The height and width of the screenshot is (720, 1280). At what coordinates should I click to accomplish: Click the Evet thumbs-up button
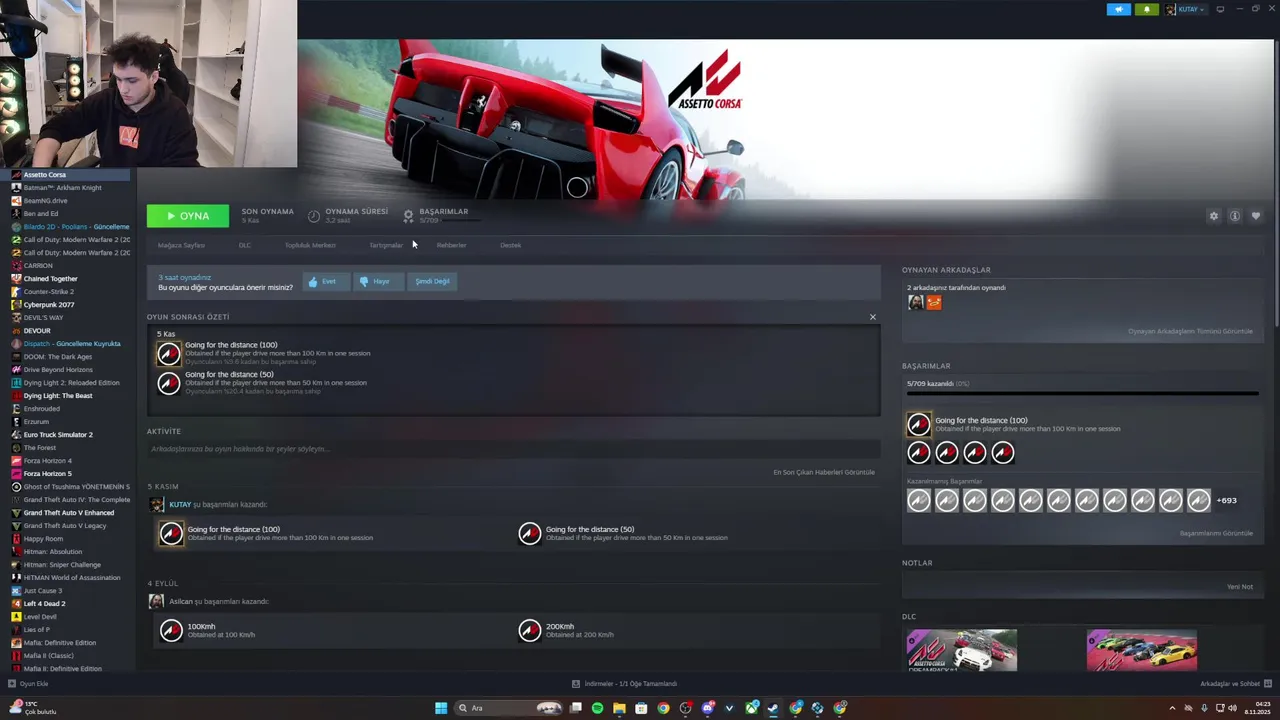pyautogui.click(x=324, y=282)
